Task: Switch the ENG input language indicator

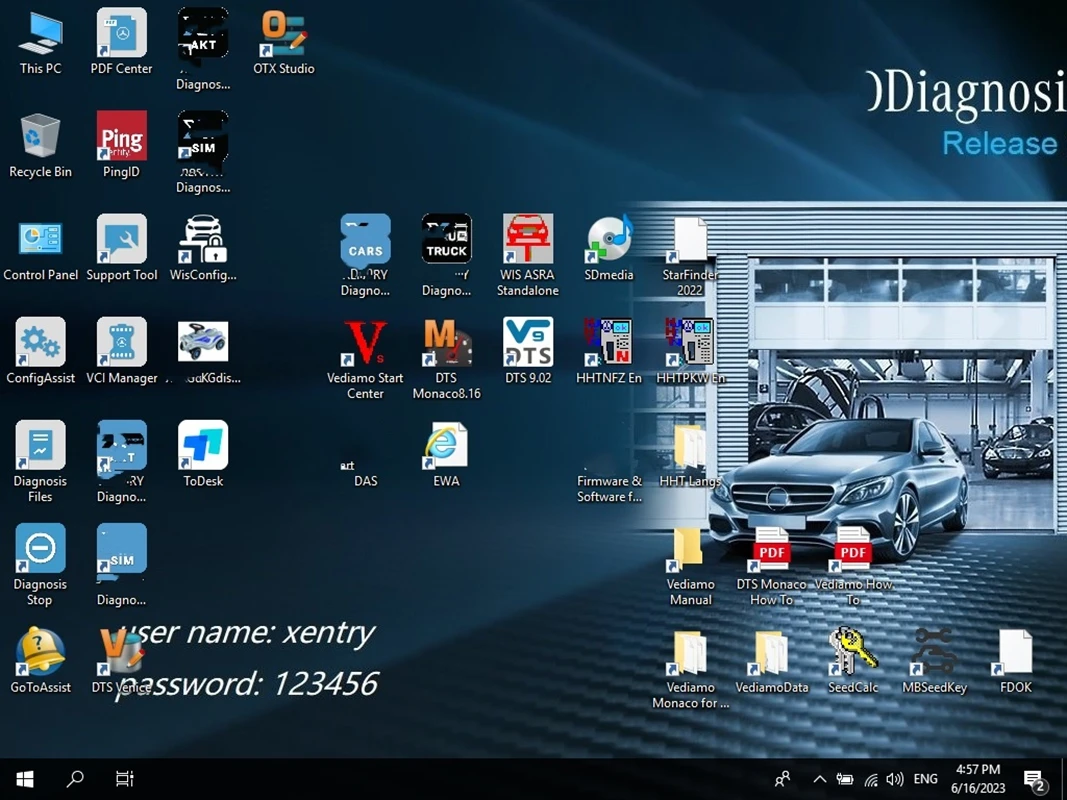Action: 926,779
